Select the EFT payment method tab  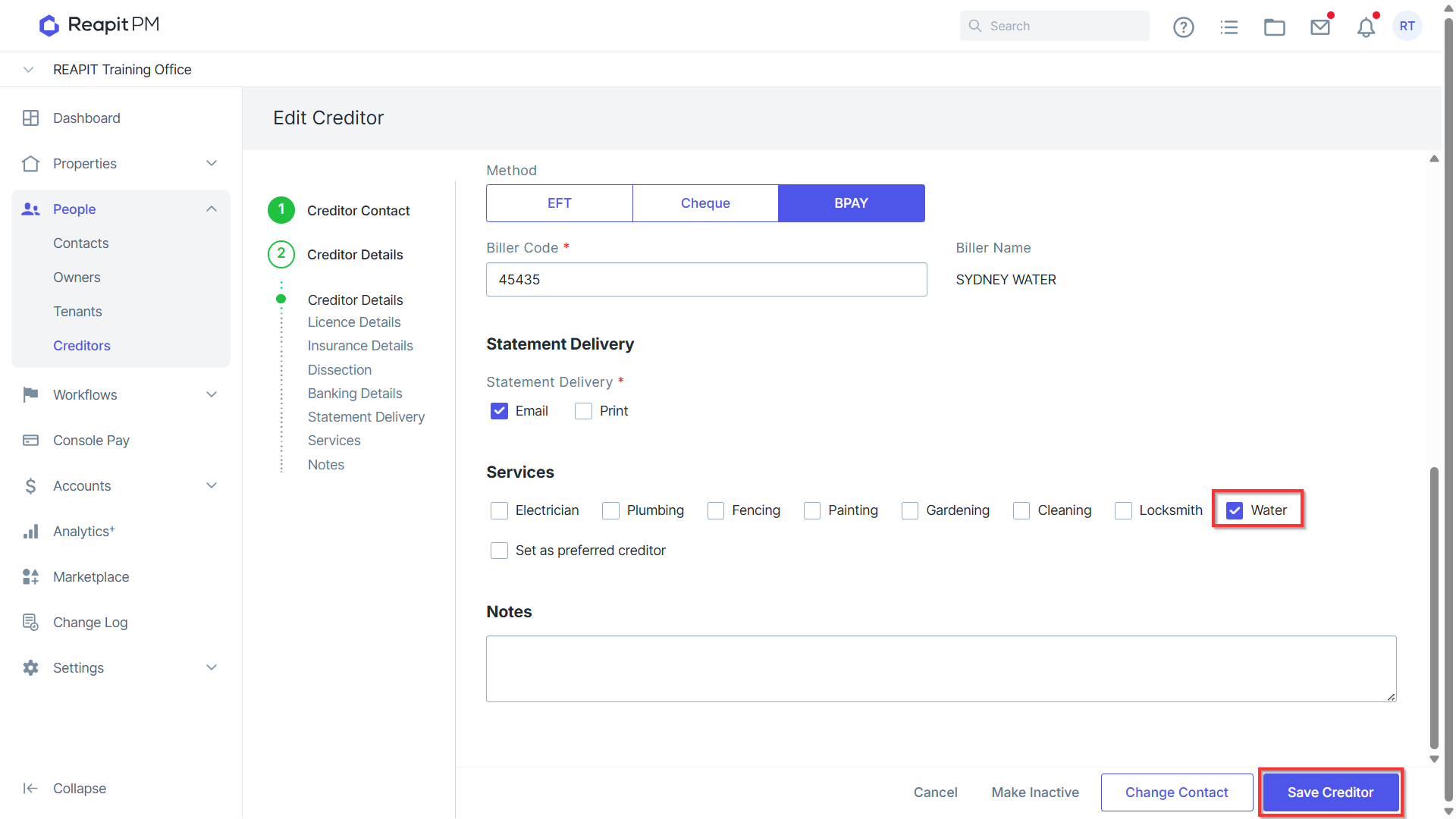560,203
